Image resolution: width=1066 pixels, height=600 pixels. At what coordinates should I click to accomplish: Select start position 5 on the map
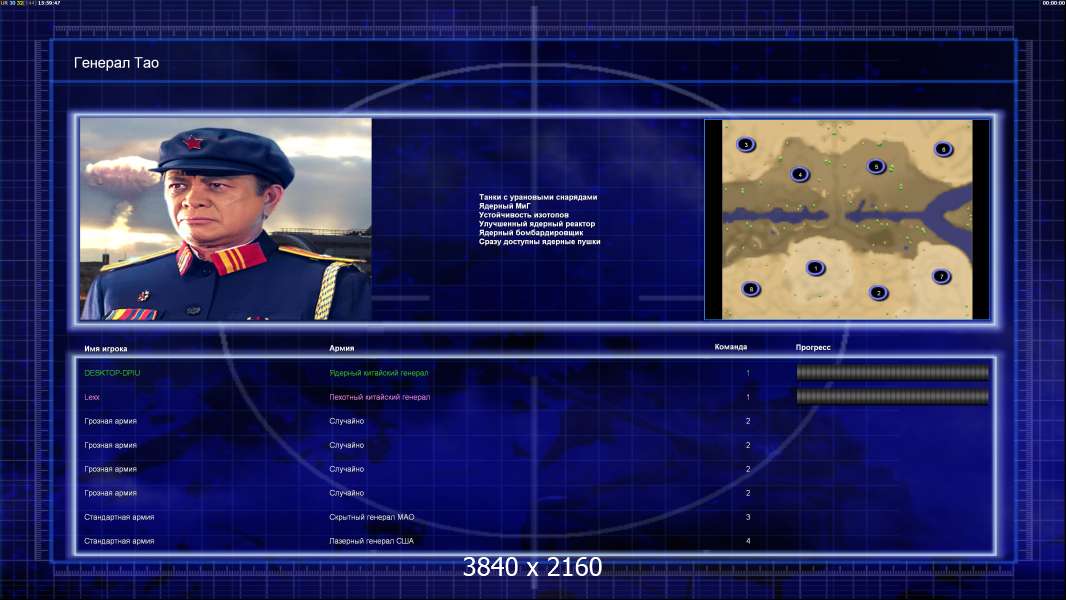876,166
